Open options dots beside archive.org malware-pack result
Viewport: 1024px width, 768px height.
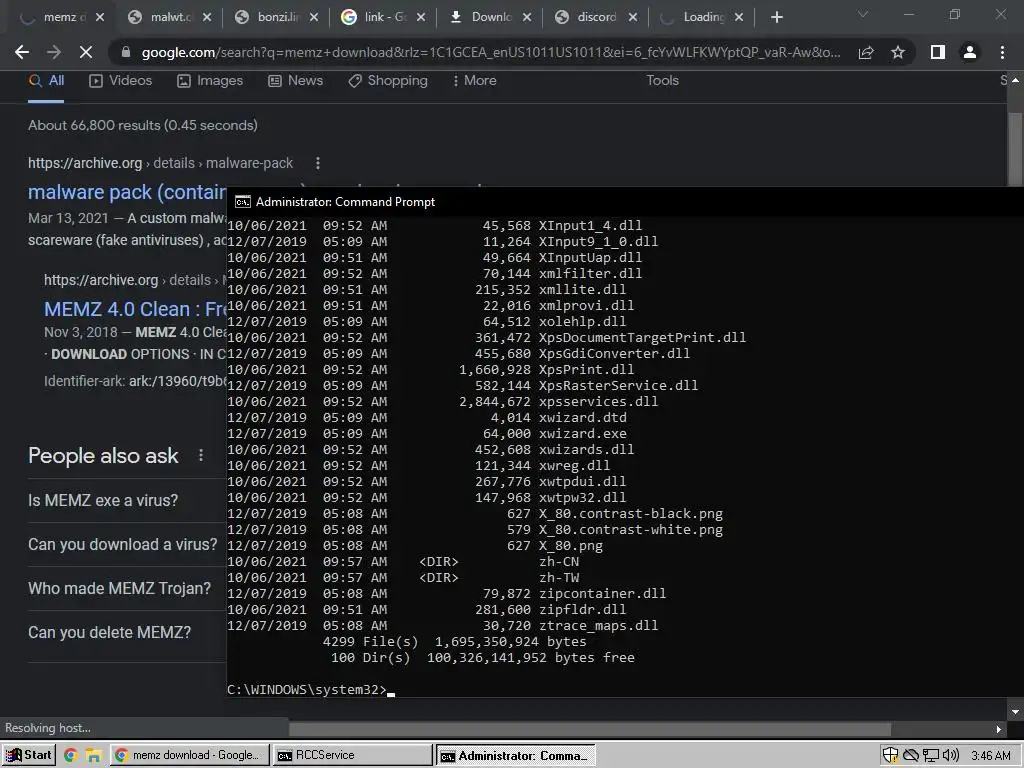pos(318,163)
